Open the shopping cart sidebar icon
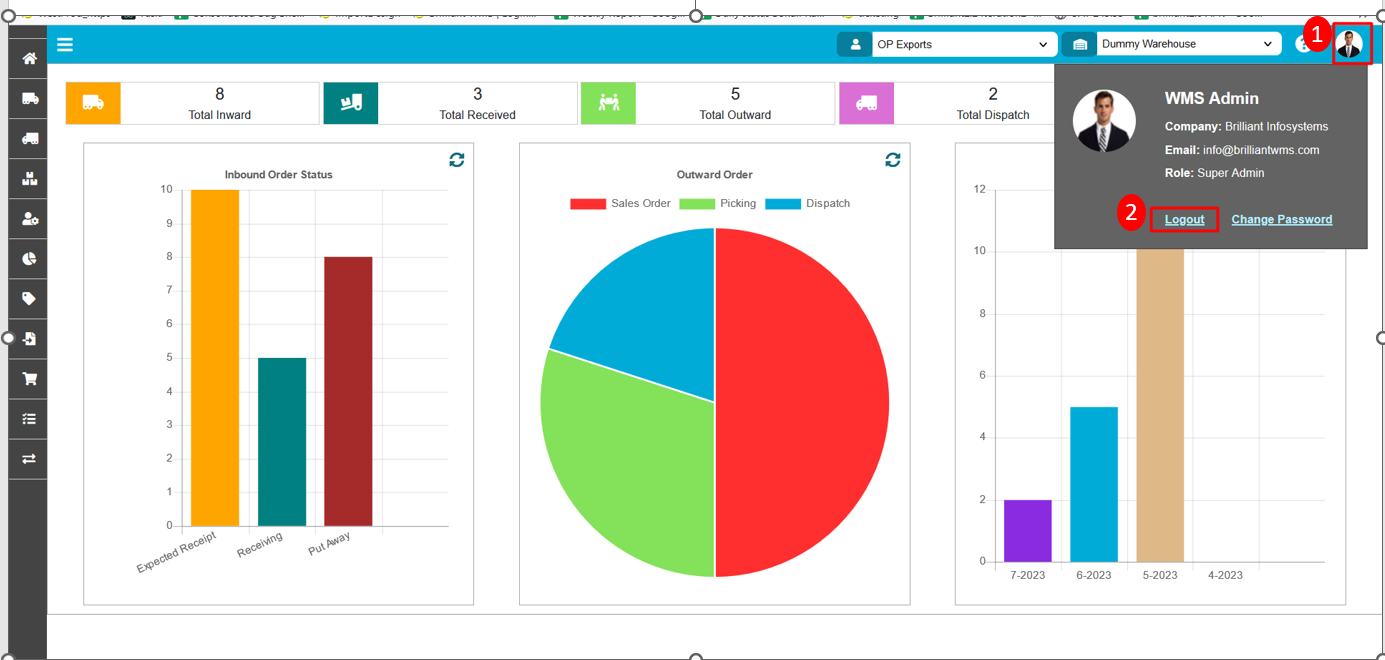The width and height of the screenshot is (1385, 660). pos(29,379)
